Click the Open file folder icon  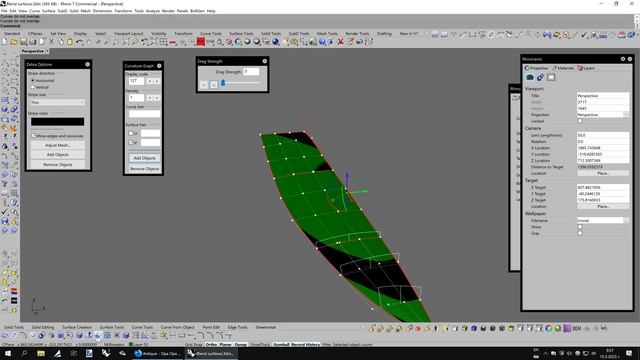(14, 42)
